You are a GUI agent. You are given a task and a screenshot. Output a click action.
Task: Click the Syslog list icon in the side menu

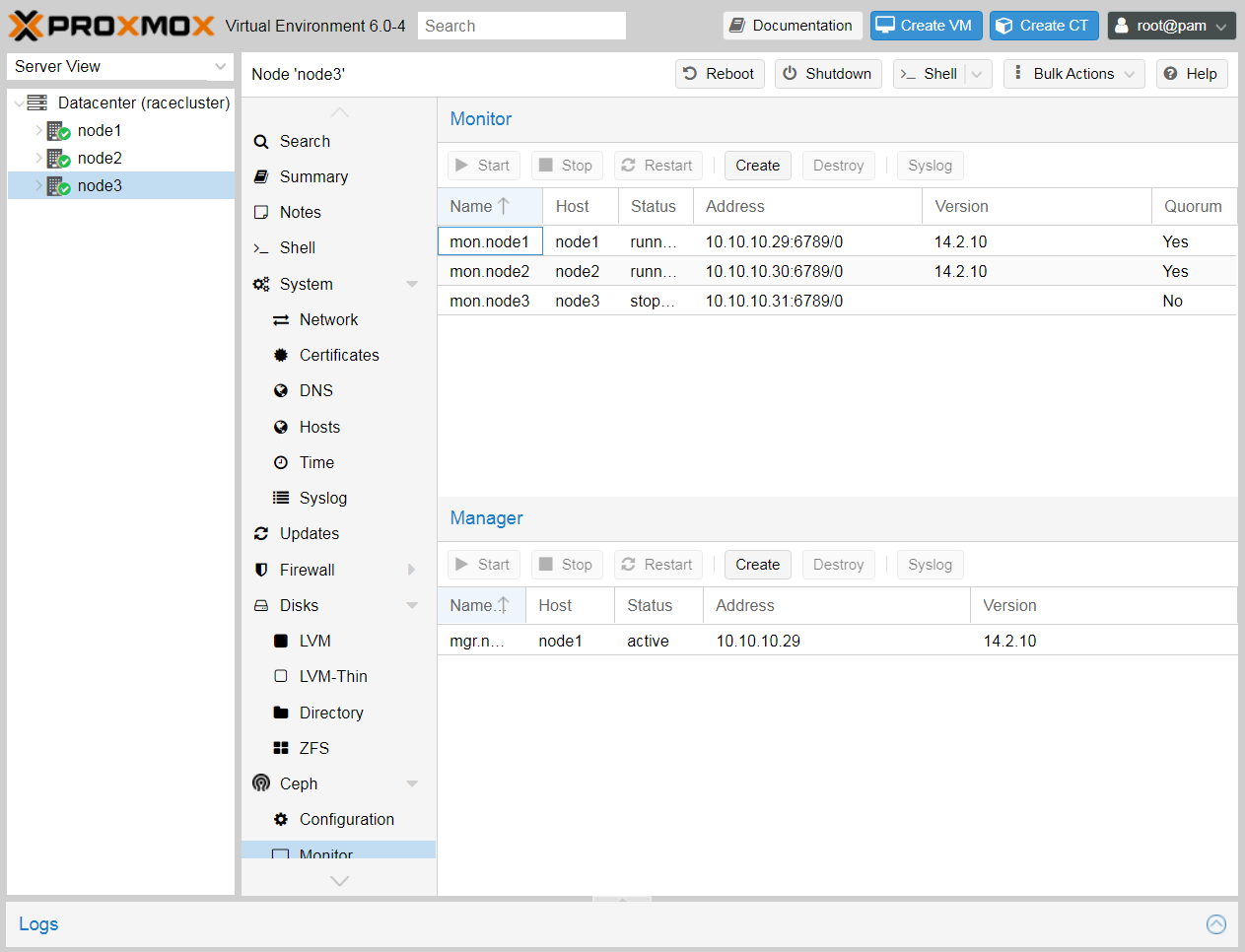(x=281, y=498)
